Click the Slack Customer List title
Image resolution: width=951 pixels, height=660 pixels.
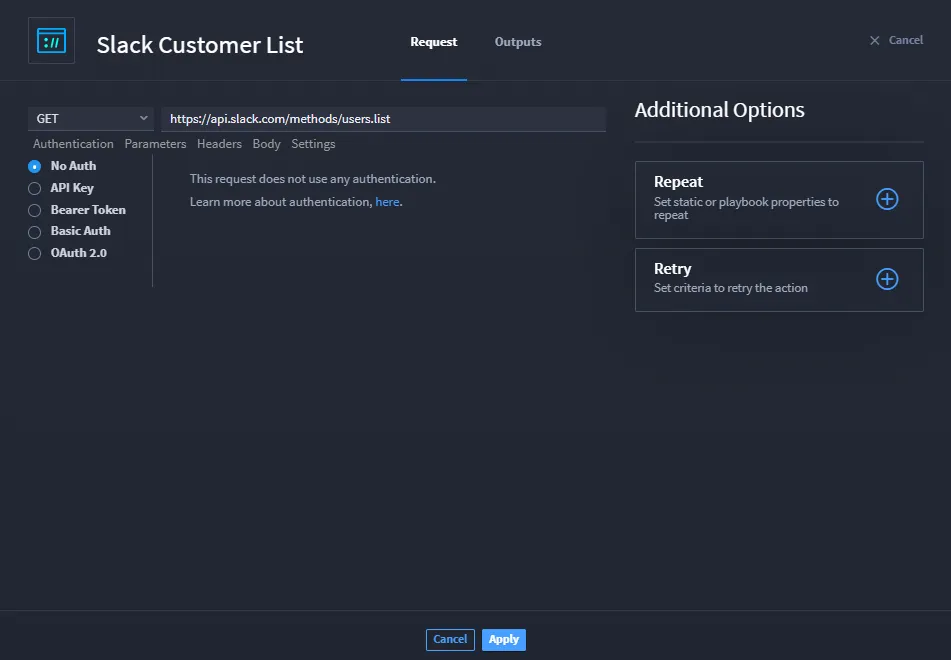[200, 45]
